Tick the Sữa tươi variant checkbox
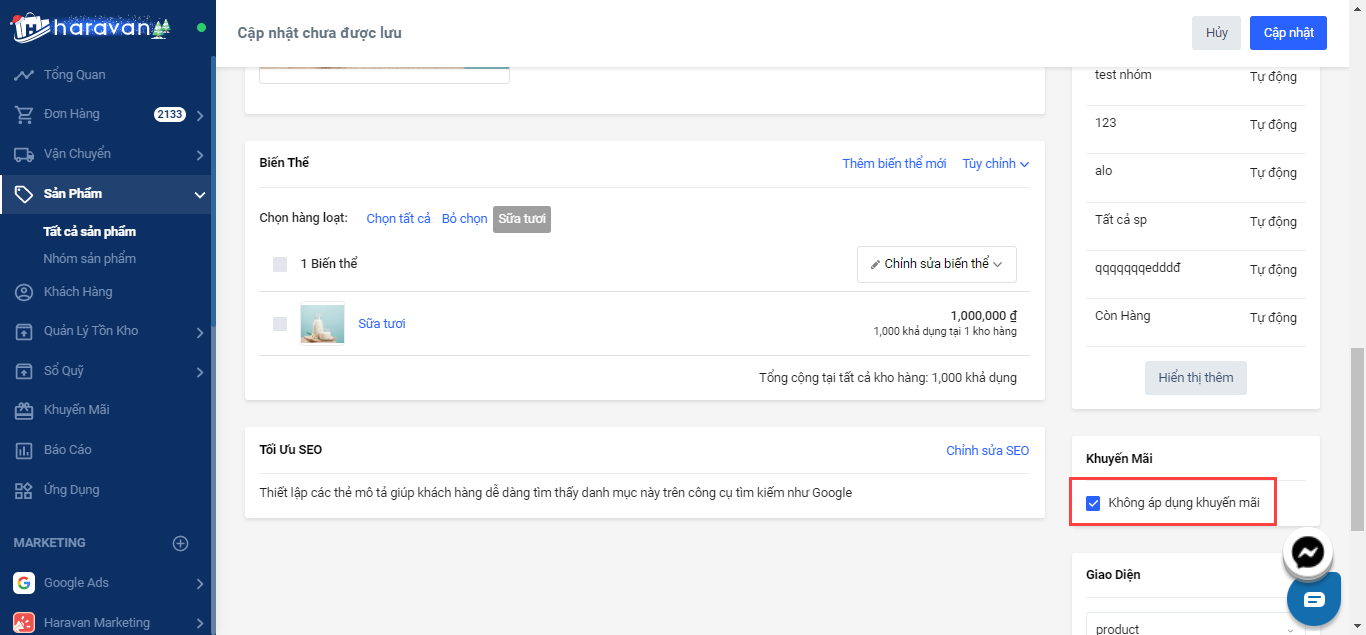The height and width of the screenshot is (635, 1366). point(280,324)
